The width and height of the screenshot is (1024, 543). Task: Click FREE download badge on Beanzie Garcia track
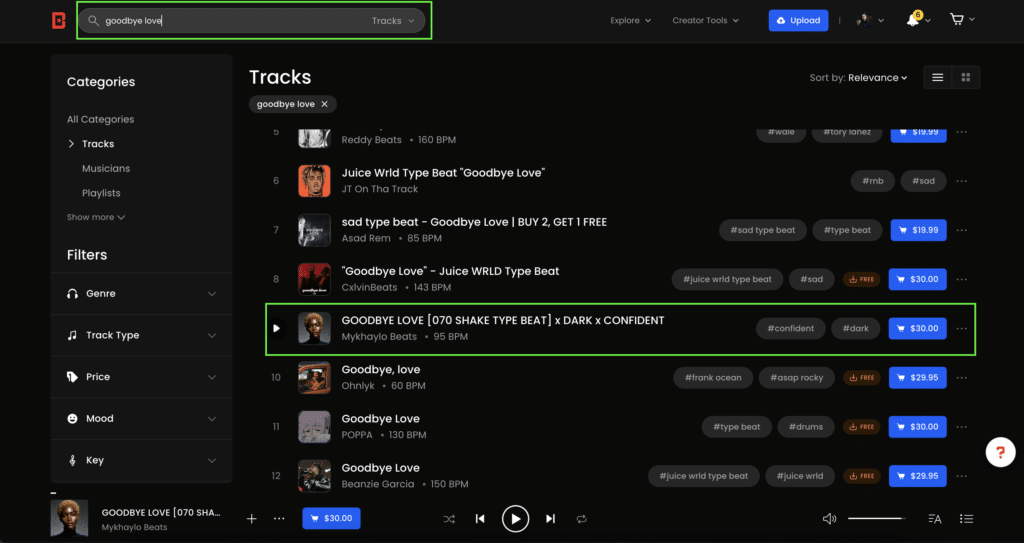coord(861,476)
